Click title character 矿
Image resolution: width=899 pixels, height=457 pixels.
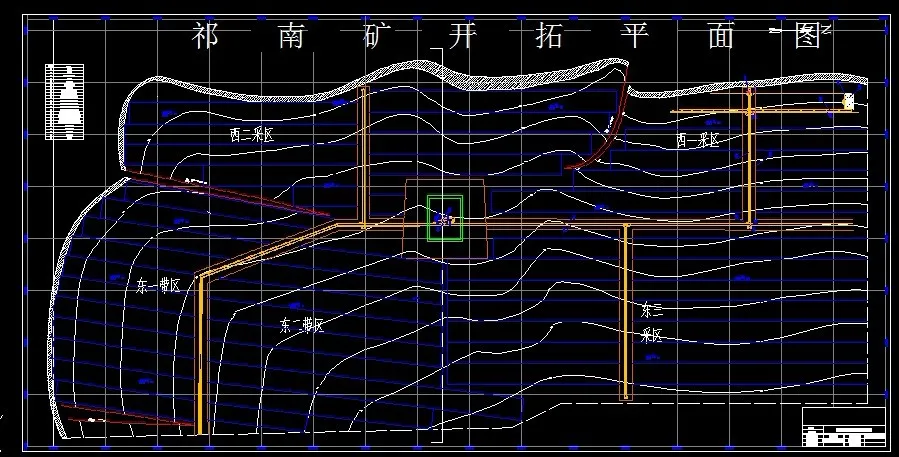click(377, 37)
